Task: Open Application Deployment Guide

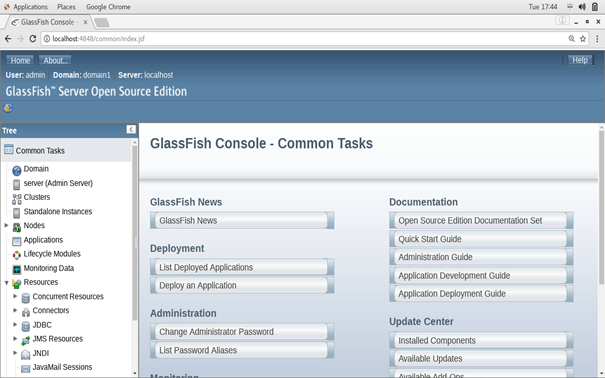Action: tap(481, 294)
